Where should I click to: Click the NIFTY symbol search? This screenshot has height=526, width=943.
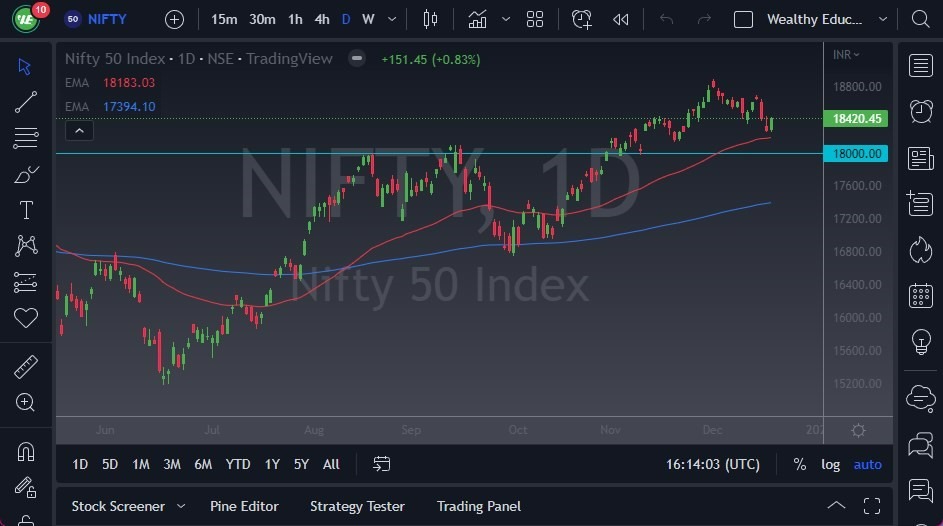pos(96,19)
